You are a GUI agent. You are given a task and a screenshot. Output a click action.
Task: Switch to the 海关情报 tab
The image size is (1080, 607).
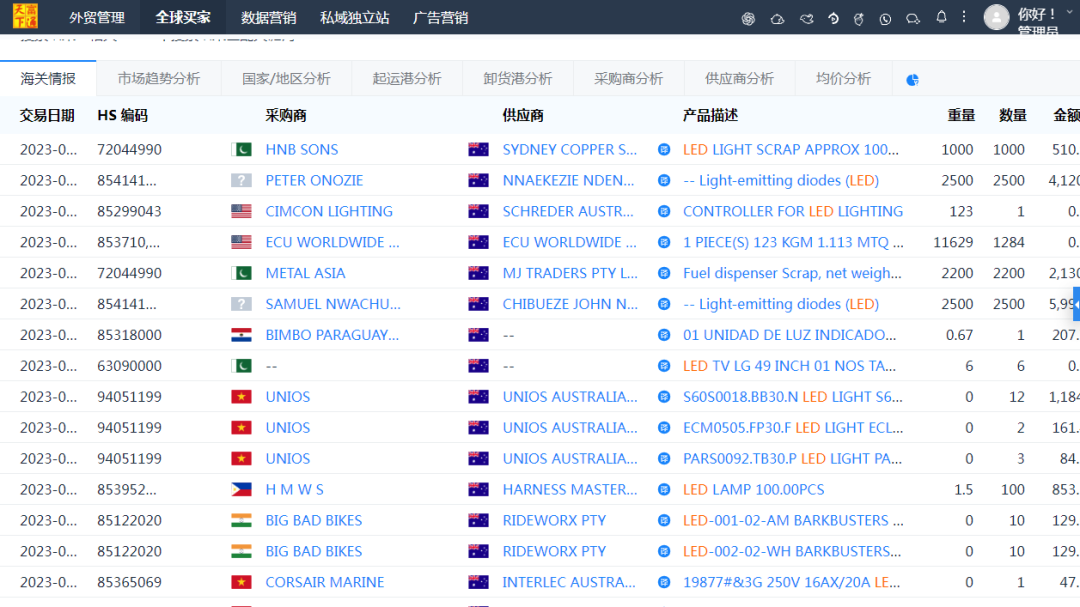coord(48,79)
